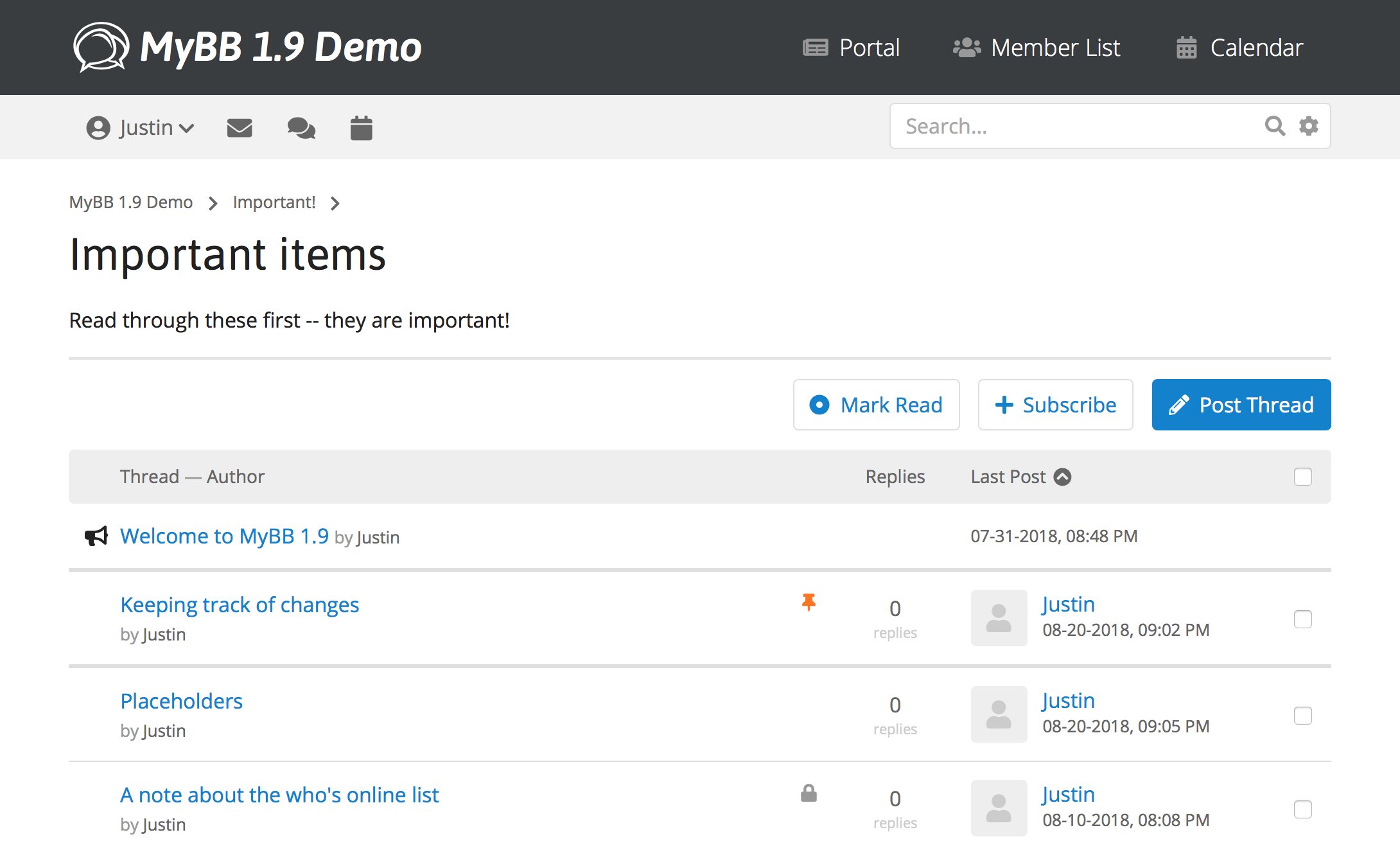
Task: Click avatar in the Placeholders row
Action: [x=999, y=714]
